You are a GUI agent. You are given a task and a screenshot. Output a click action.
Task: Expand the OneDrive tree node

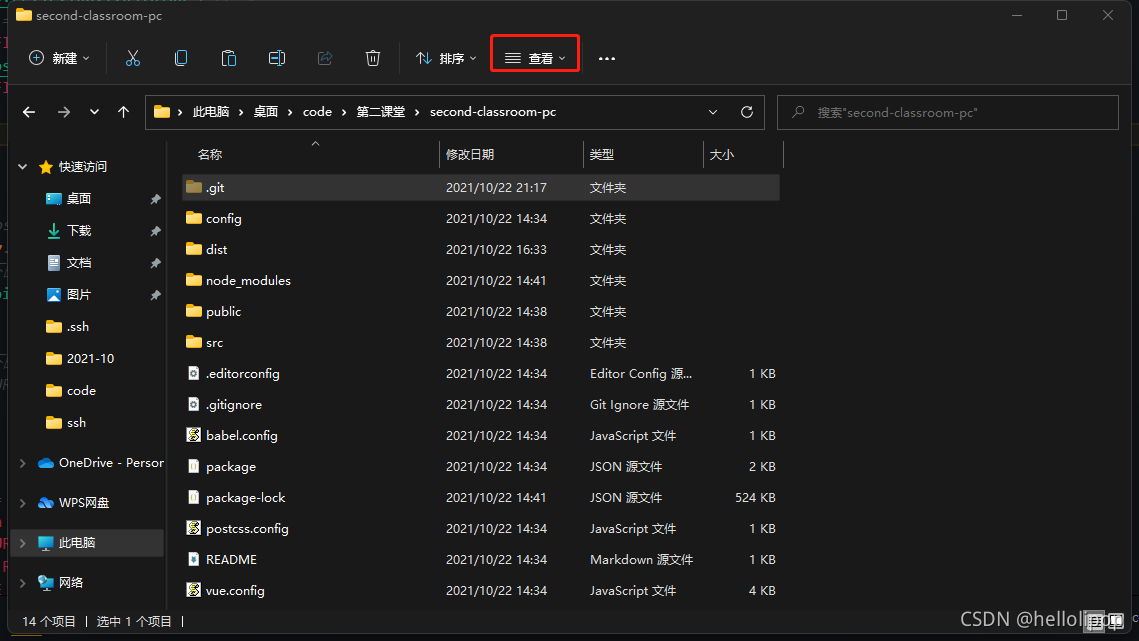point(23,463)
